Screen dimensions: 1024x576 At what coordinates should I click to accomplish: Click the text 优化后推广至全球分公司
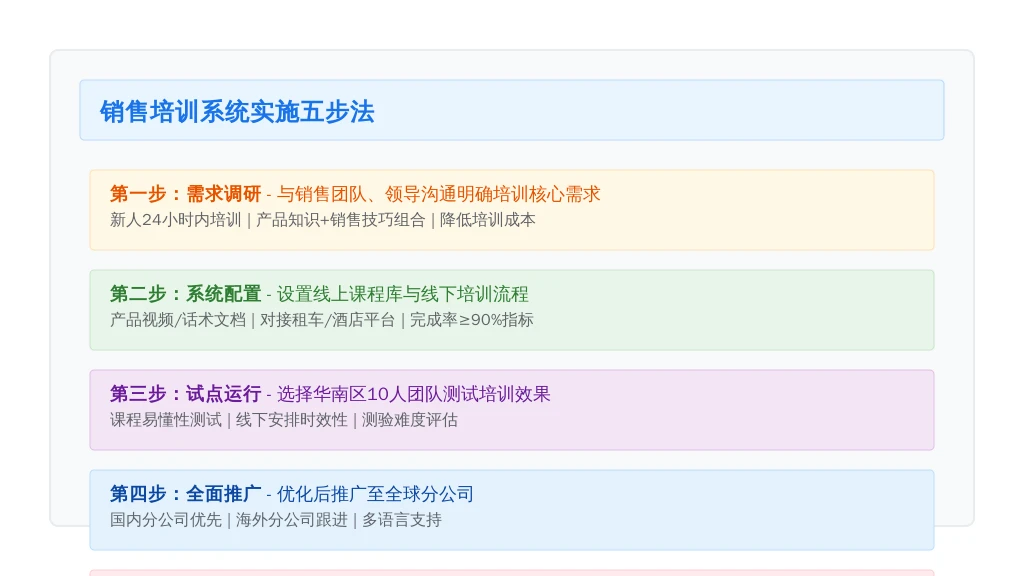pyautogui.click(x=375, y=494)
